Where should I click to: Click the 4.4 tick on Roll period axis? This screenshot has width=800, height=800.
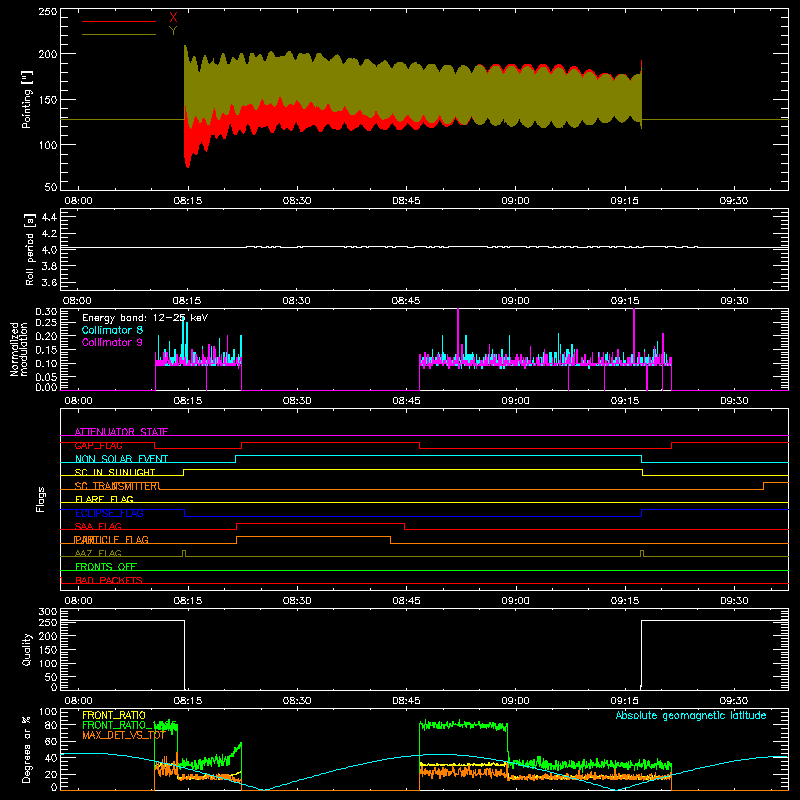(x=49, y=217)
